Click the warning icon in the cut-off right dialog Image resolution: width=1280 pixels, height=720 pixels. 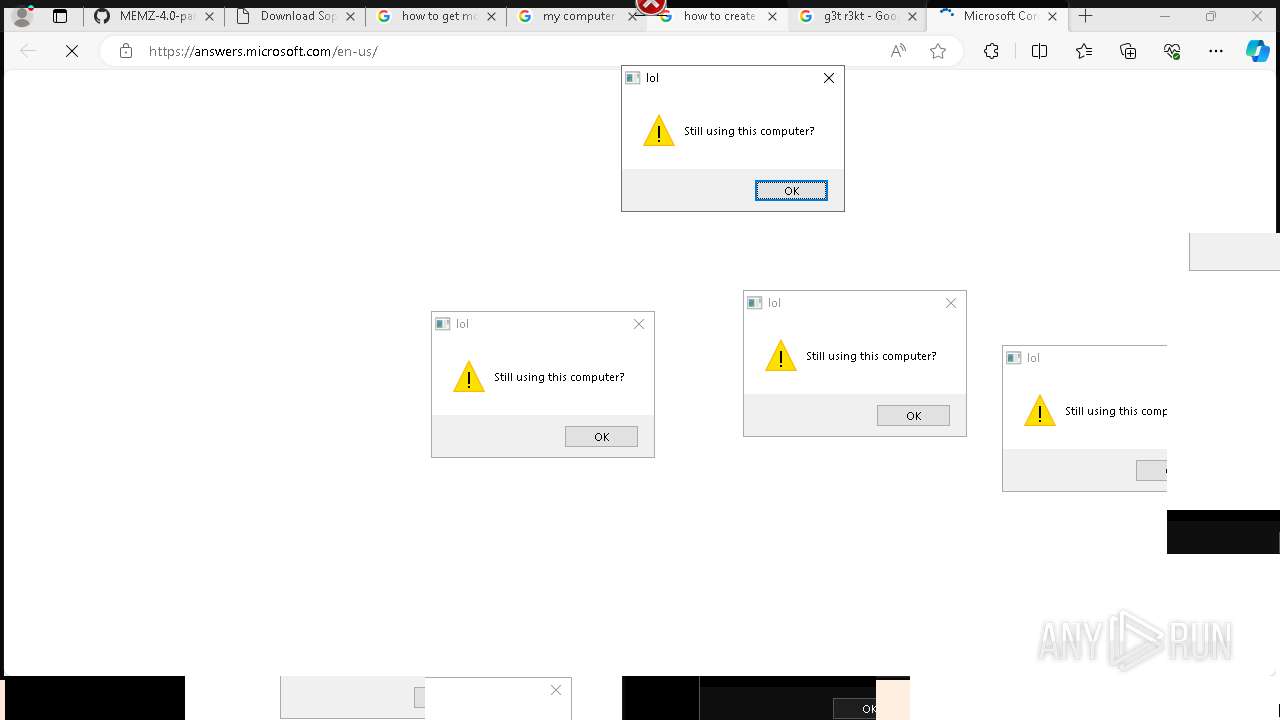coord(1040,411)
